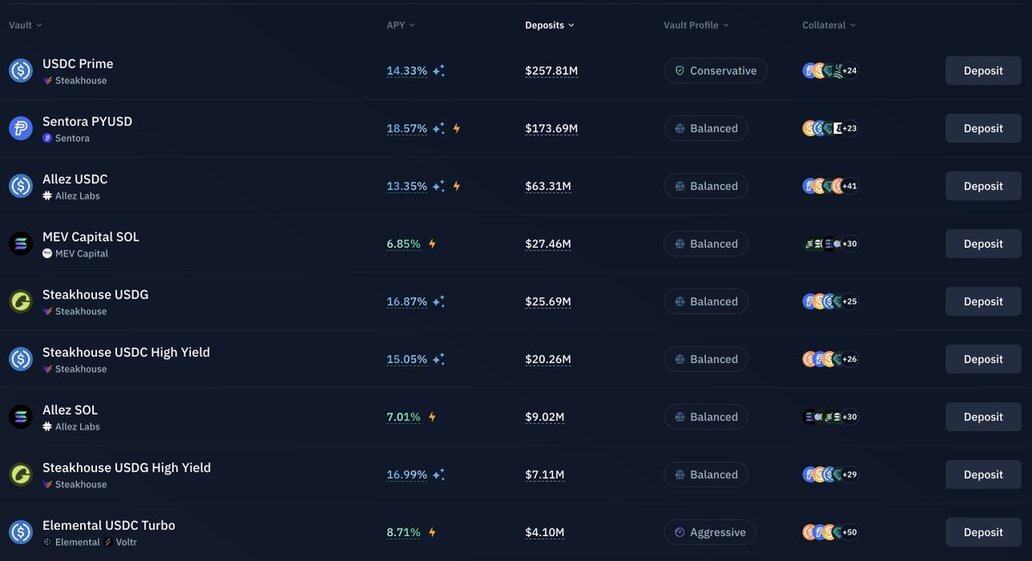
Task: Click sparkle icon next to USDC Prime APY
Action: click(438, 70)
